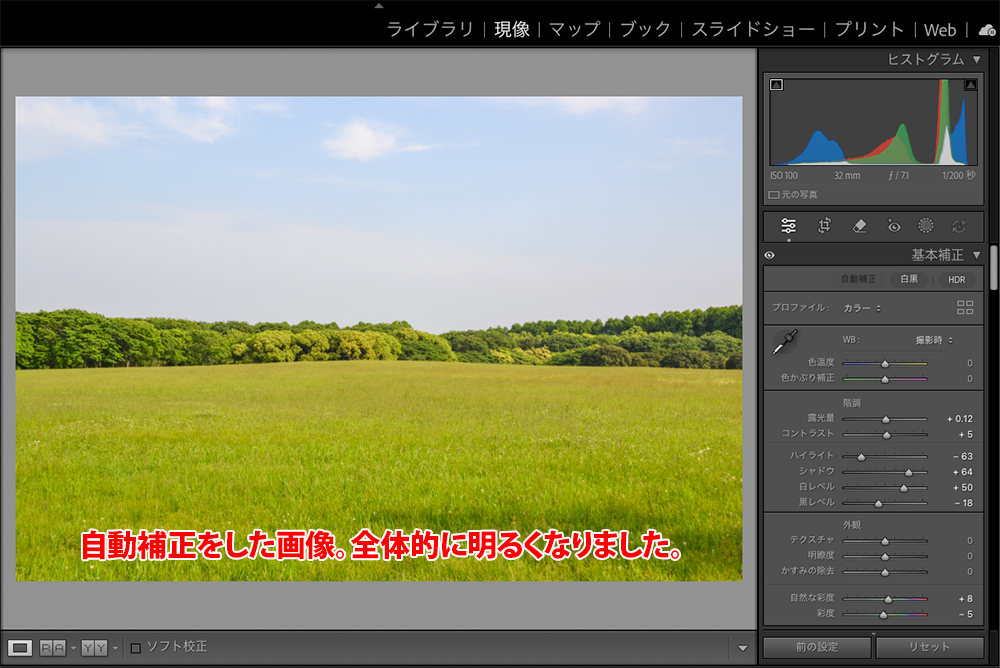Image resolution: width=1000 pixels, height=668 pixels.
Task: Enable the ソフト校正 checkbox
Action: point(136,647)
